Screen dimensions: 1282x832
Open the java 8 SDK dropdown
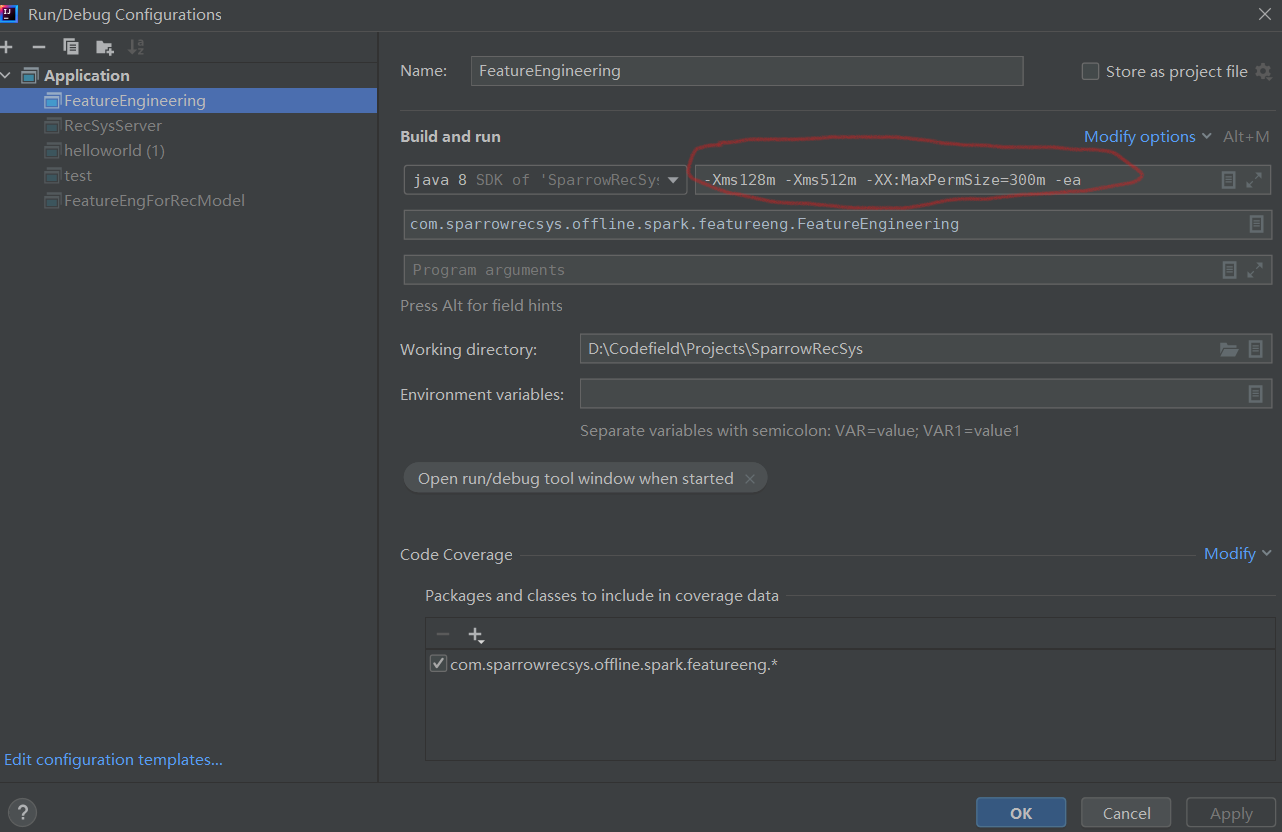pyautogui.click(x=545, y=180)
